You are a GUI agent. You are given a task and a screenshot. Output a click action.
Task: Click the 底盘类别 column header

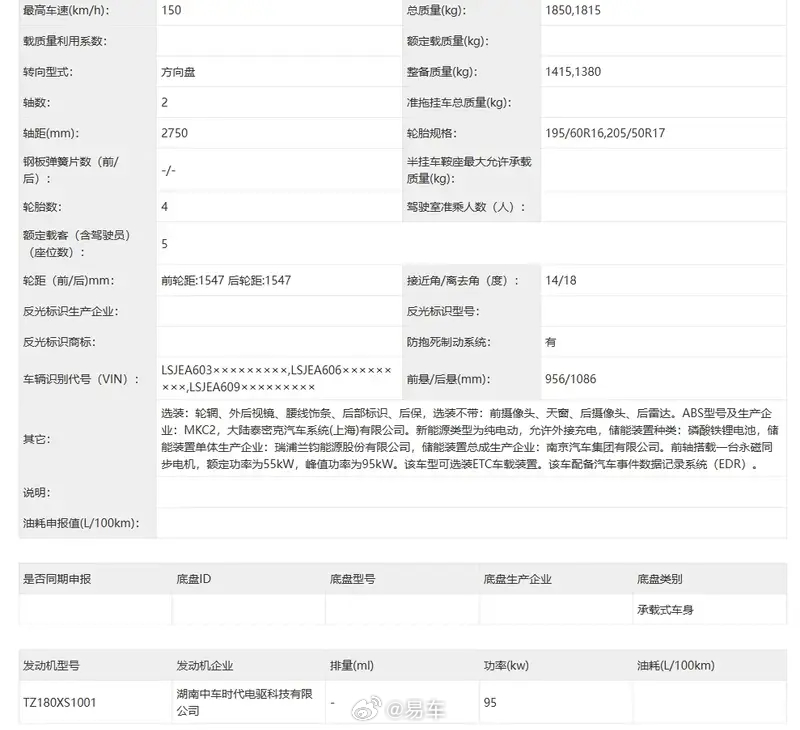point(659,579)
